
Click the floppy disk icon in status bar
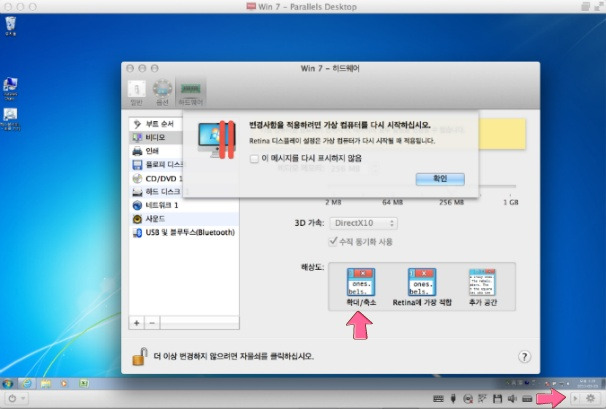[x=497, y=398]
